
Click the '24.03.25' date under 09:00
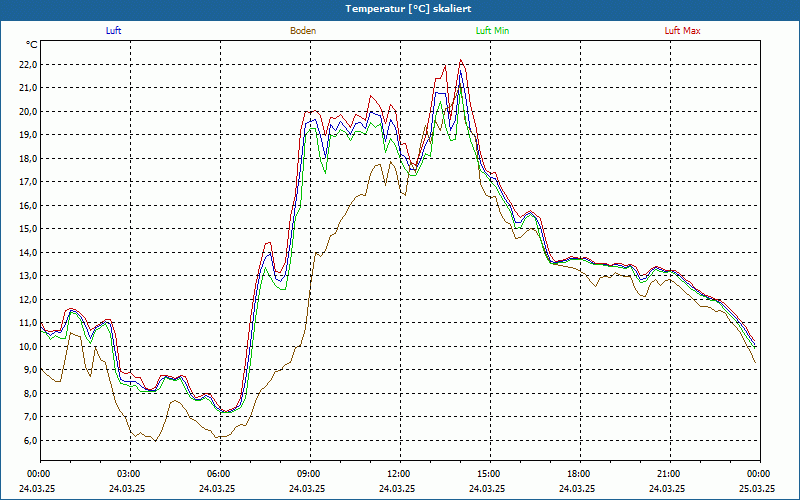coord(307,488)
